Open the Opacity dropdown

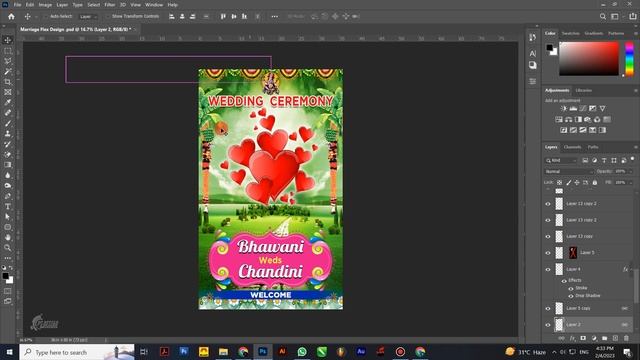630,171
